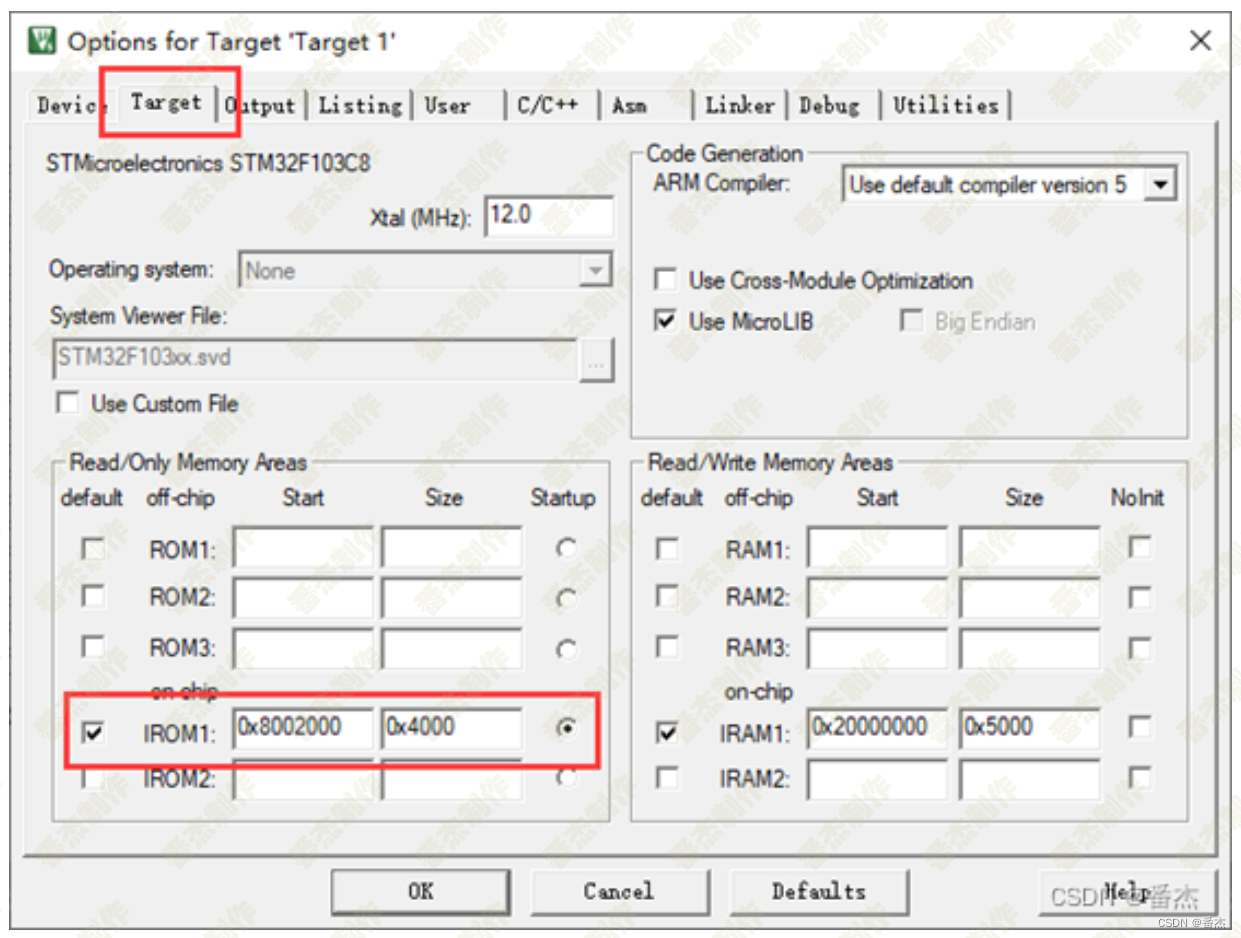This screenshot has width=1241, height=938.
Task: Check the IRAM2 default checkbox
Action: (x=667, y=778)
